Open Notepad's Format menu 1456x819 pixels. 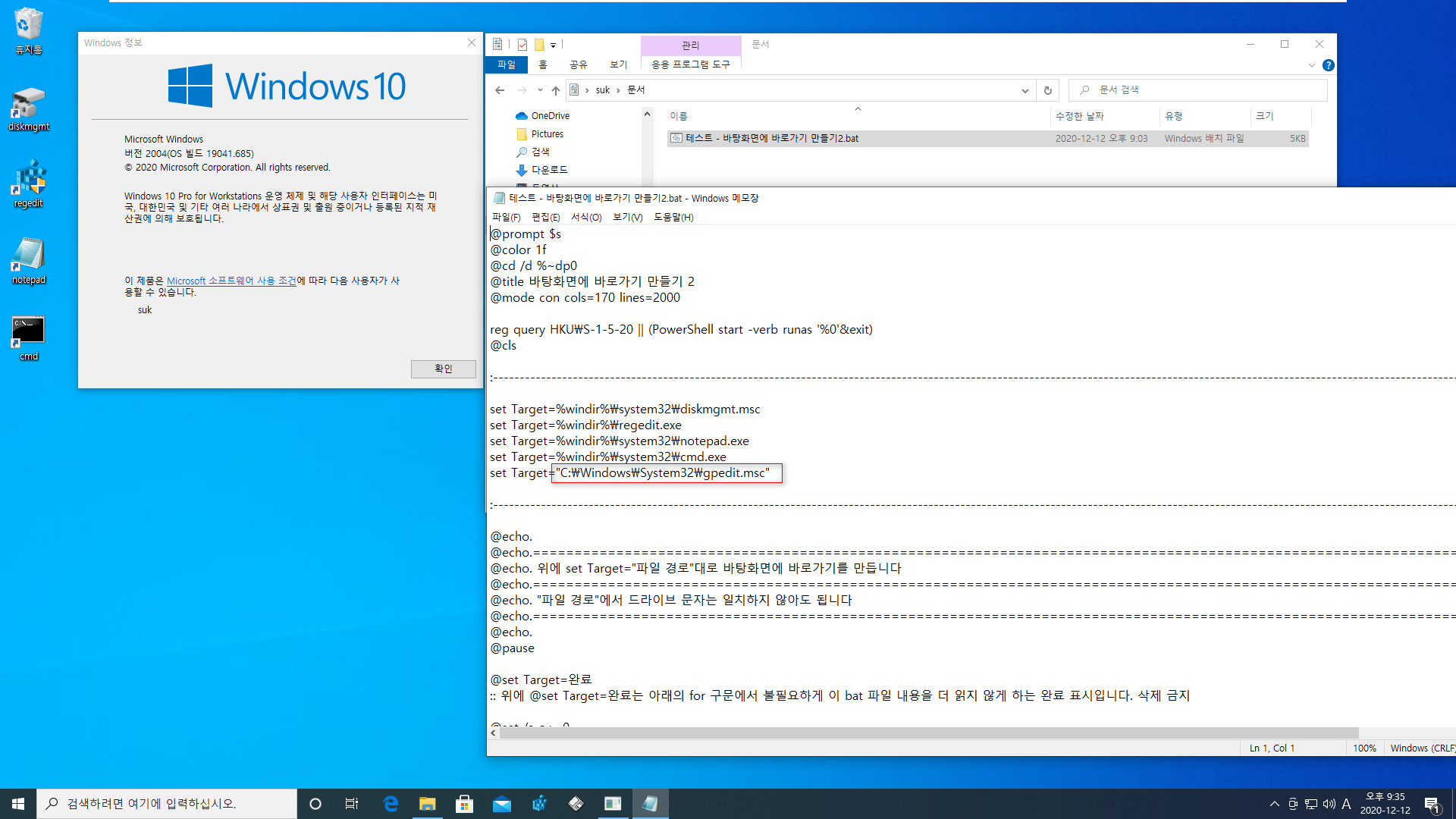(x=585, y=218)
